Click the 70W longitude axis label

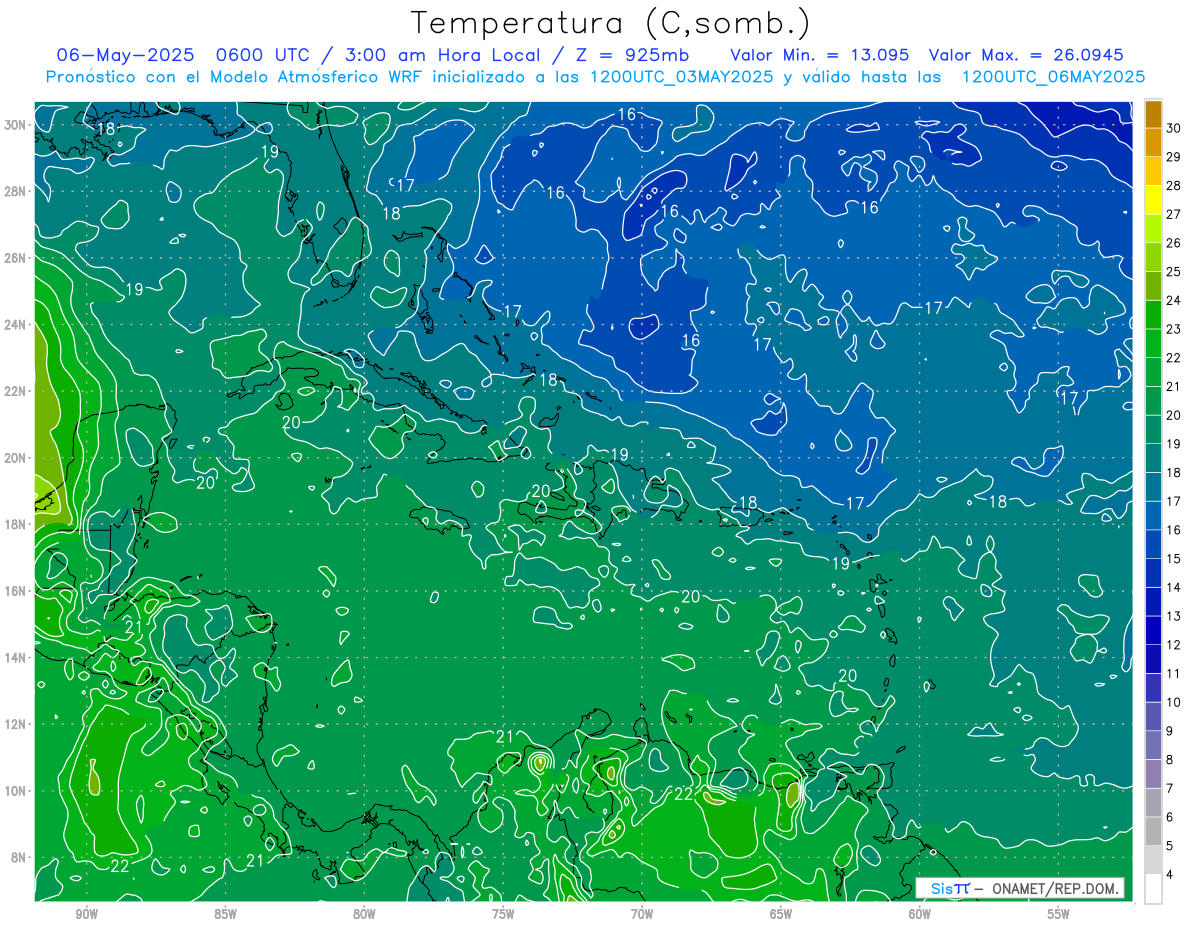pyautogui.click(x=642, y=914)
